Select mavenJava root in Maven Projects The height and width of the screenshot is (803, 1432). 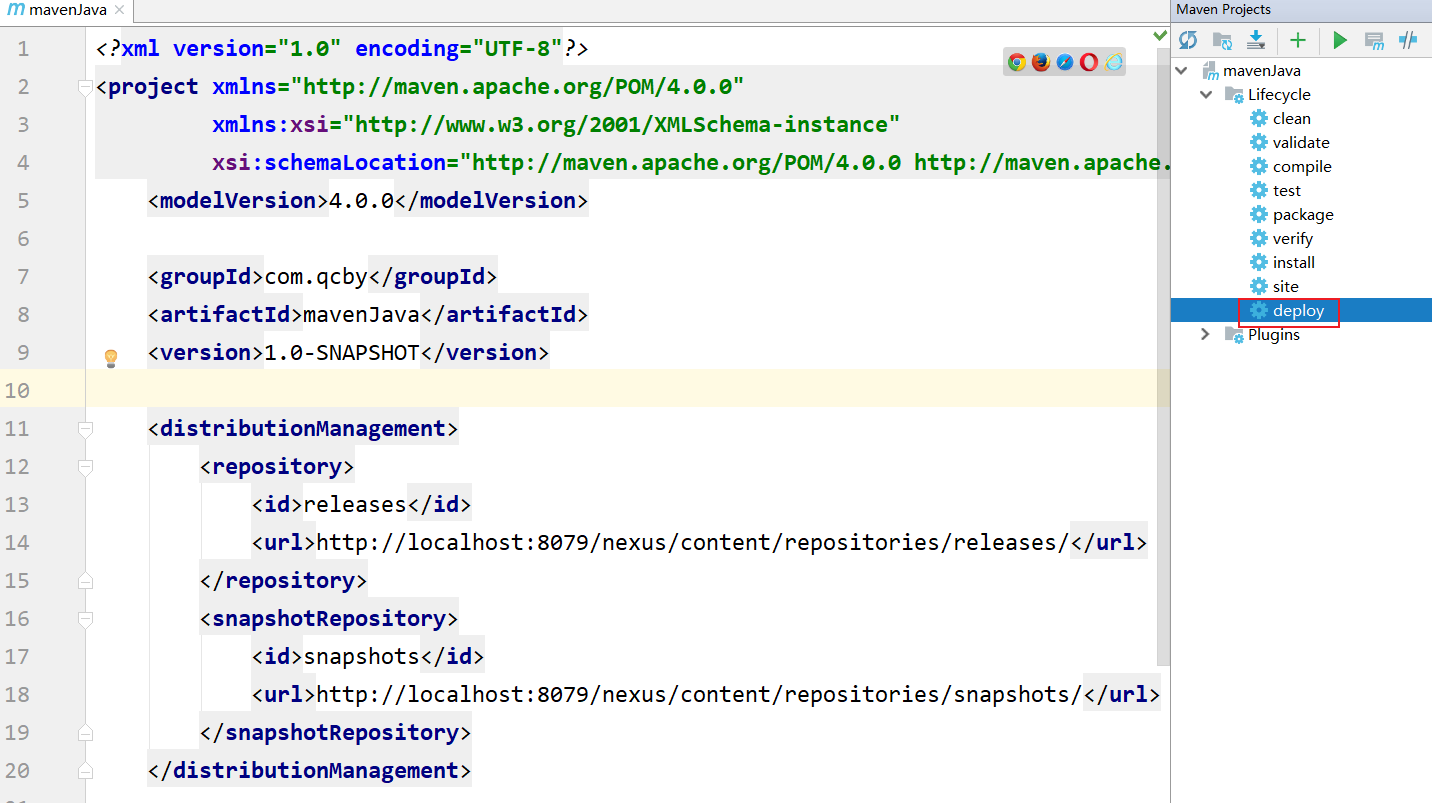click(1301, 70)
